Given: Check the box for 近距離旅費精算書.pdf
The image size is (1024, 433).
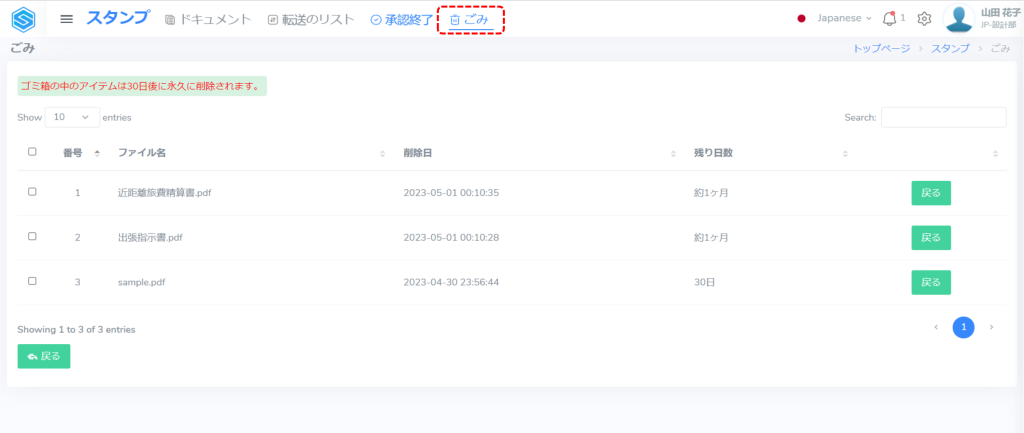Looking at the screenshot, I should click(x=32, y=192).
